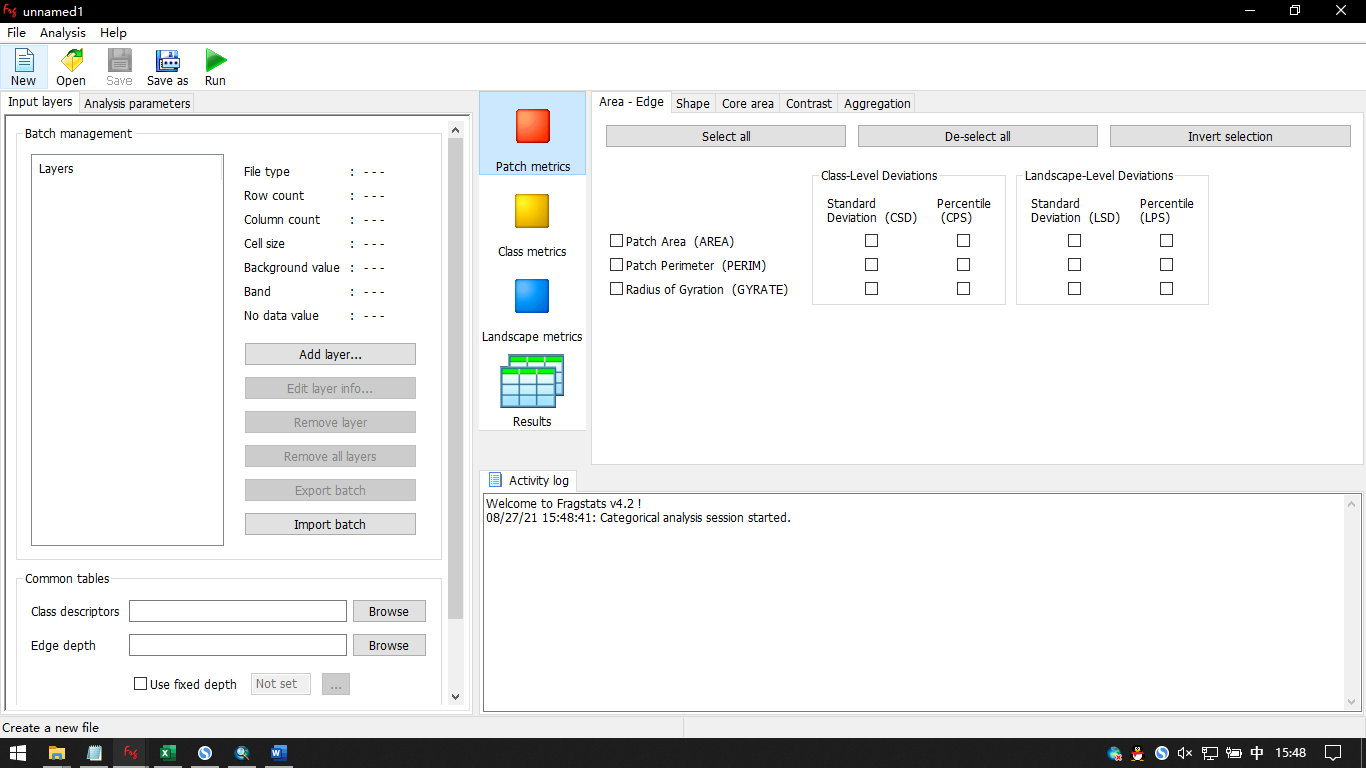Click the Remove layer button

(x=330, y=423)
